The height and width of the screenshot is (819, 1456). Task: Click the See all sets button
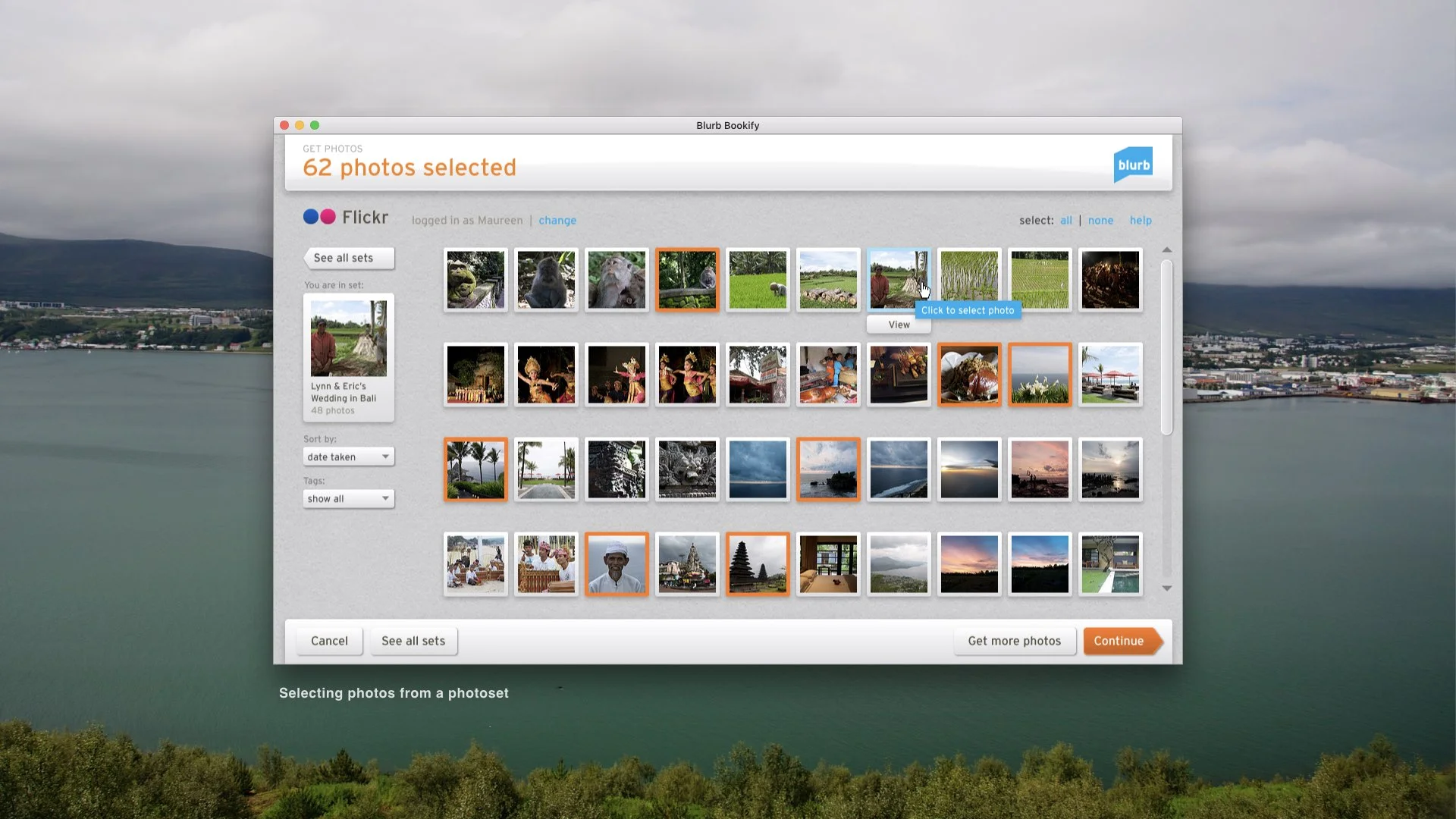[x=348, y=258]
